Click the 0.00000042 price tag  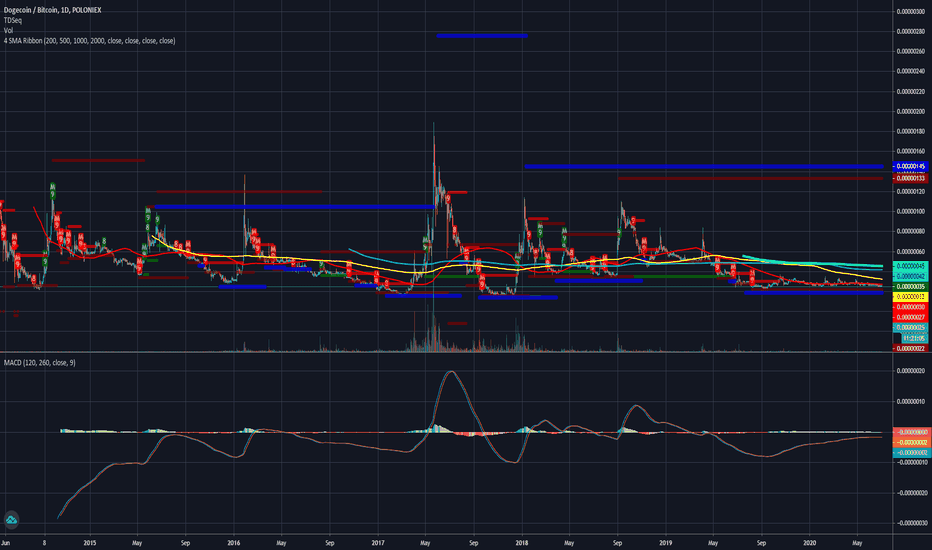pos(910,276)
